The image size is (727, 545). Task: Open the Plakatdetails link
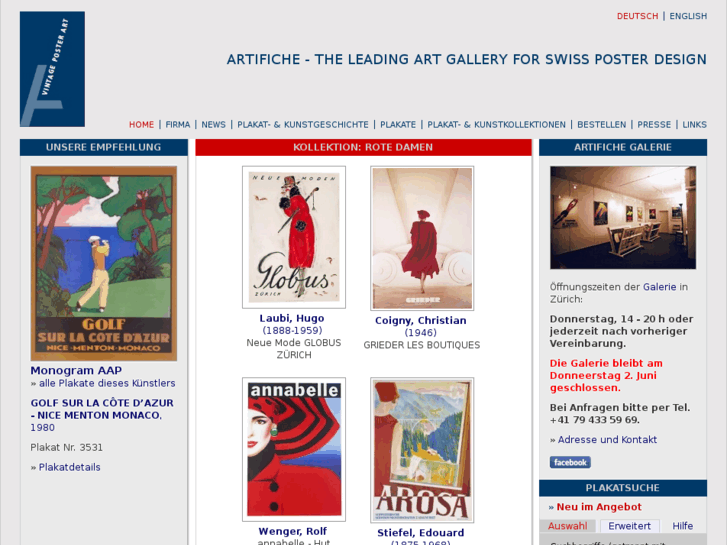(x=70, y=467)
